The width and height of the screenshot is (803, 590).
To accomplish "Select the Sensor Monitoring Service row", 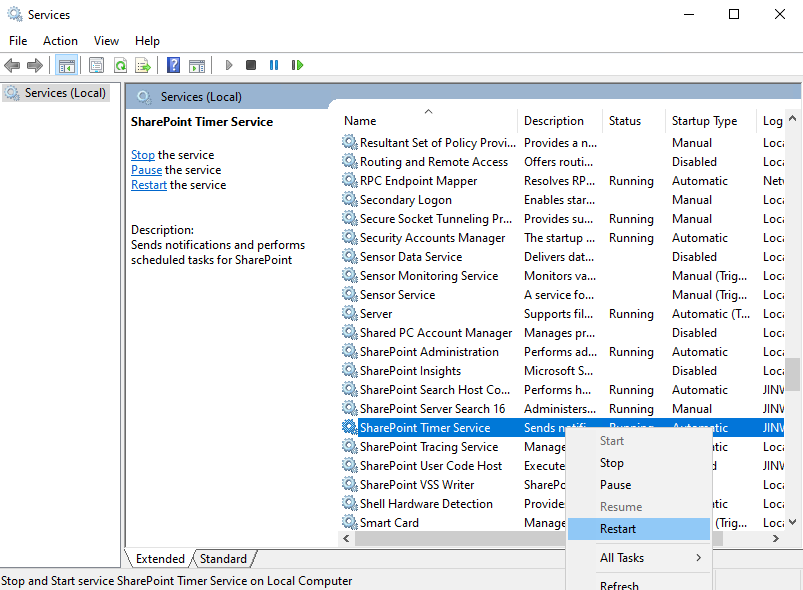I will click(x=562, y=275).
